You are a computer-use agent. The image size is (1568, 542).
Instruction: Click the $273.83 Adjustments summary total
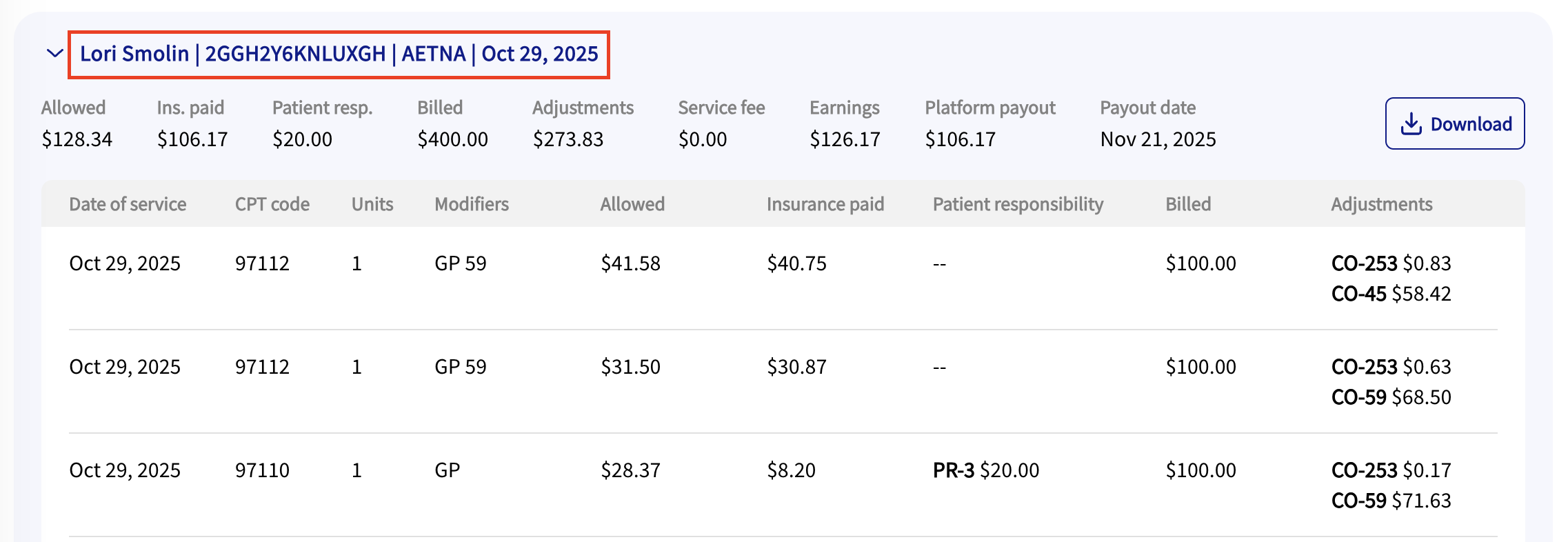pos(567,139)
